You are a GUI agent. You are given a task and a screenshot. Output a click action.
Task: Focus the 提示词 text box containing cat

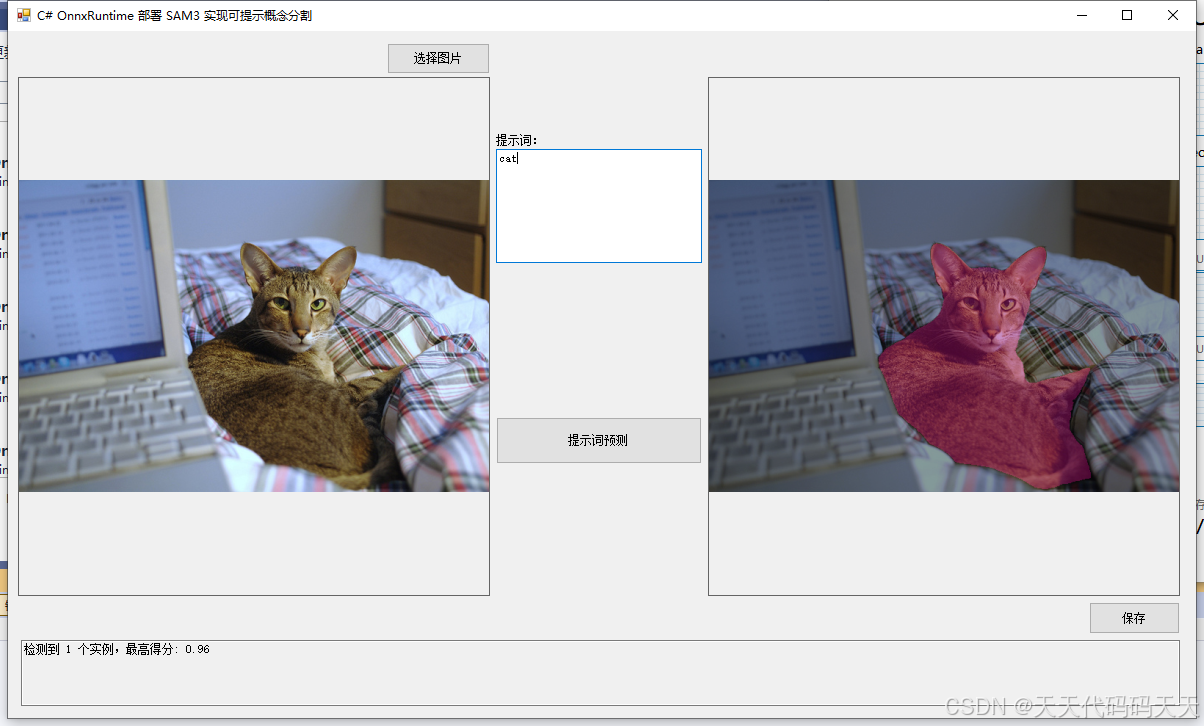[x=599, y=206]
